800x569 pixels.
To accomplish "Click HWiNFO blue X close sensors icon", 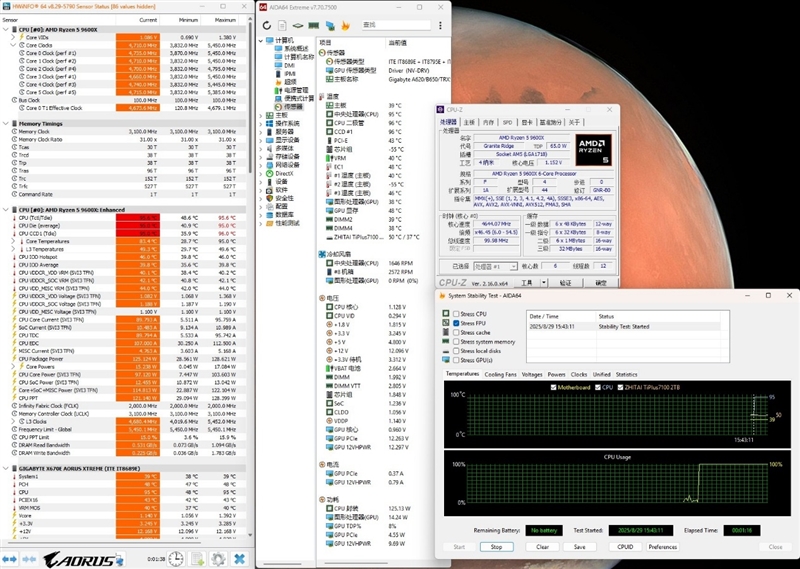I will coord(240,558).
